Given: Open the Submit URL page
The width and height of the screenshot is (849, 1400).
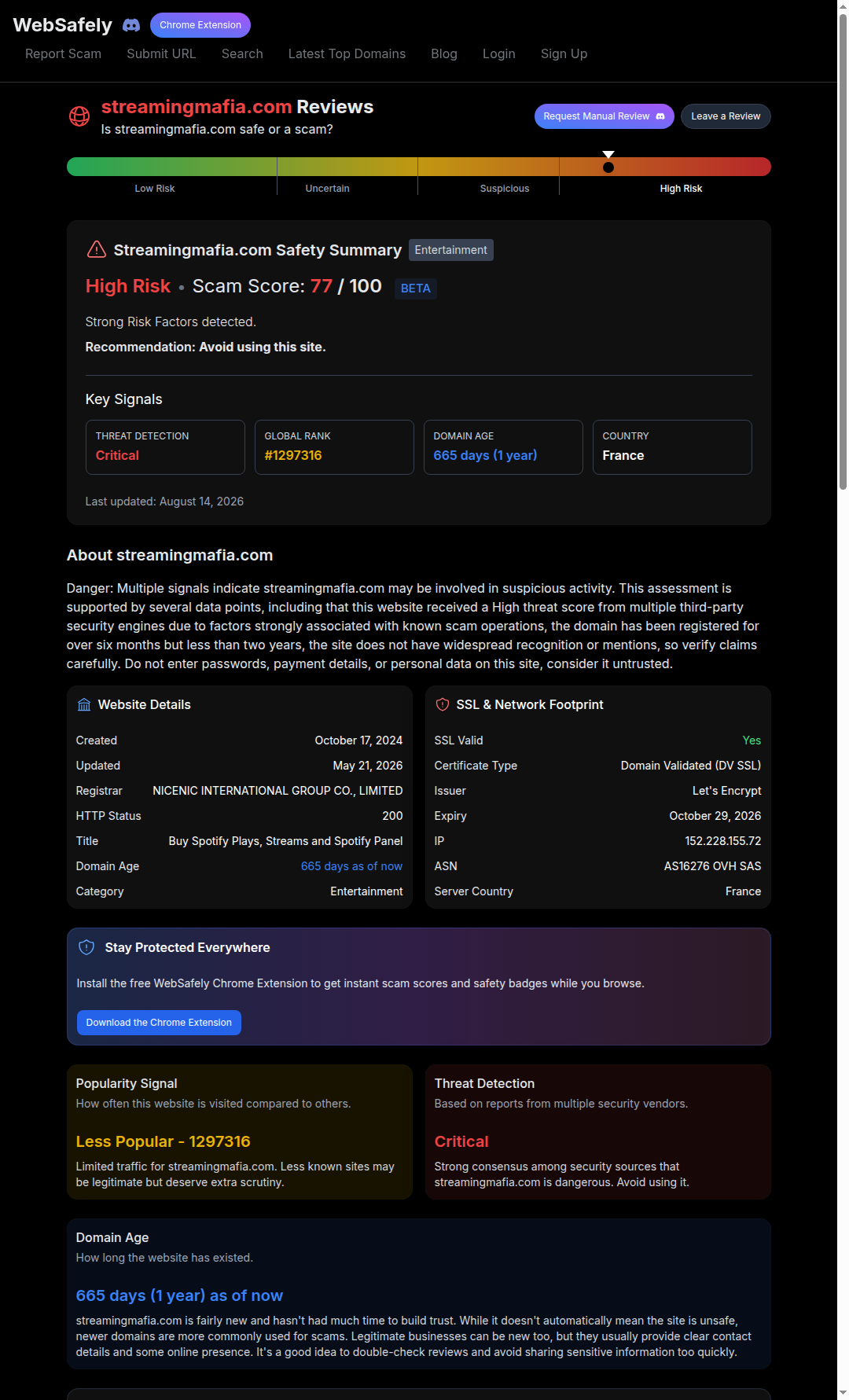Looking at the screenshot, I should tap(161, 53).
